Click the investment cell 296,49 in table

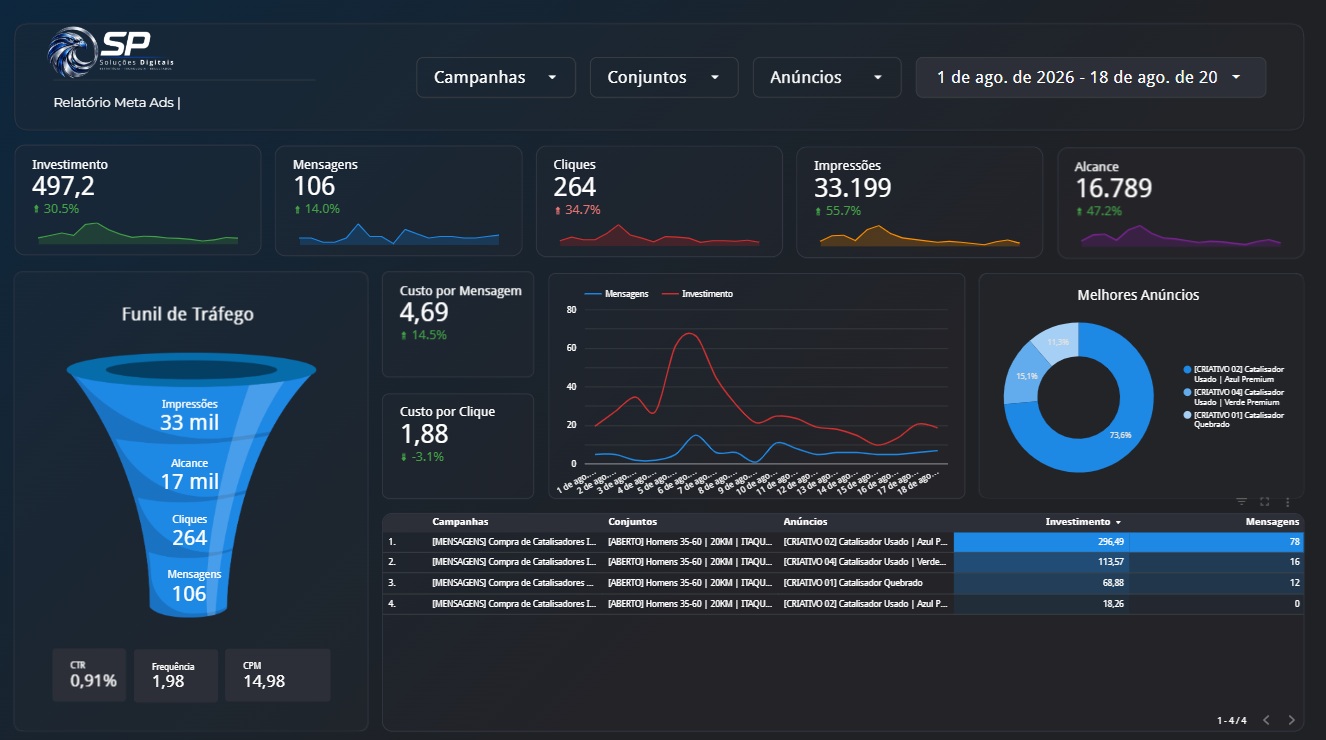coord(1042,541)
